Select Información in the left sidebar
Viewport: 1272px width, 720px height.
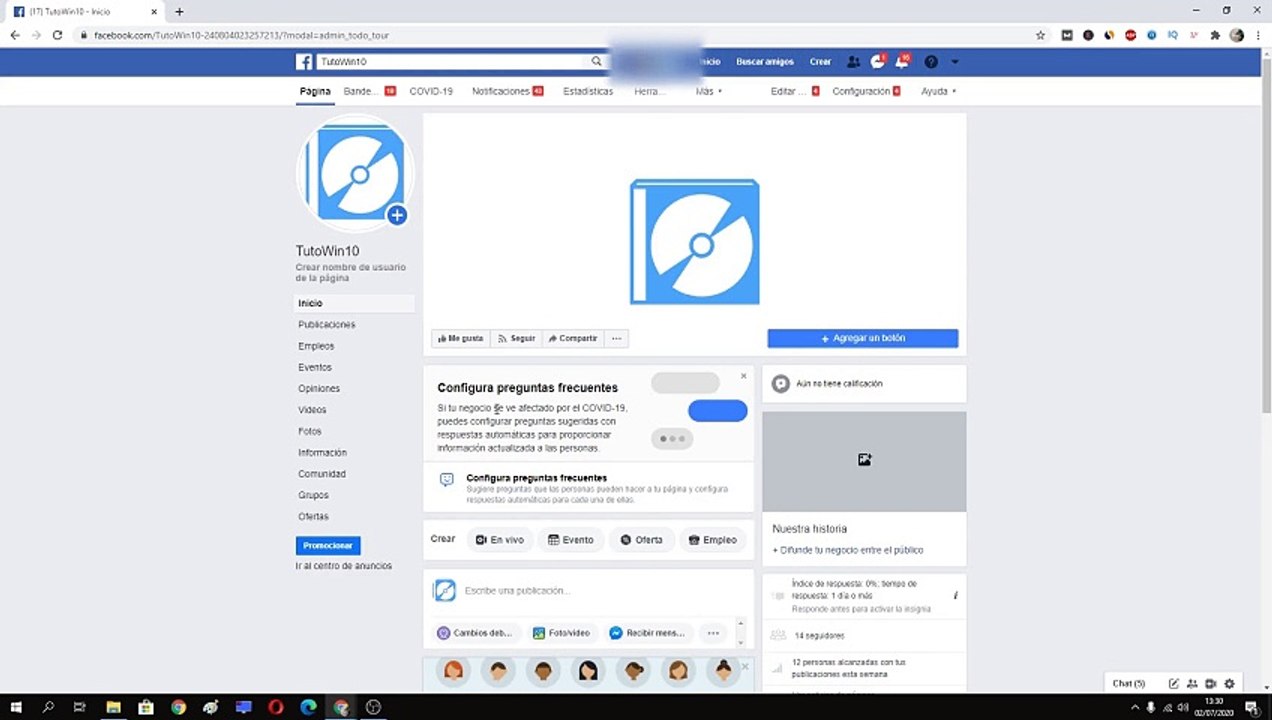click(x=322, y=453)
